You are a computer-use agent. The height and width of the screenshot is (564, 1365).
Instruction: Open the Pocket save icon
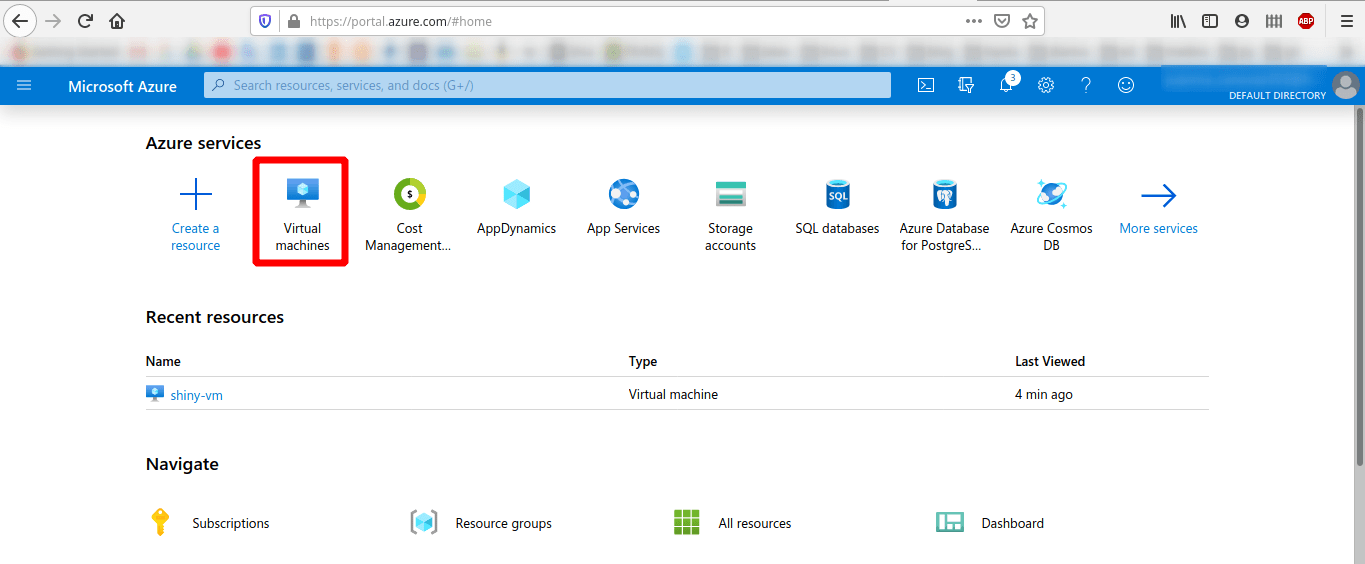1001,21
